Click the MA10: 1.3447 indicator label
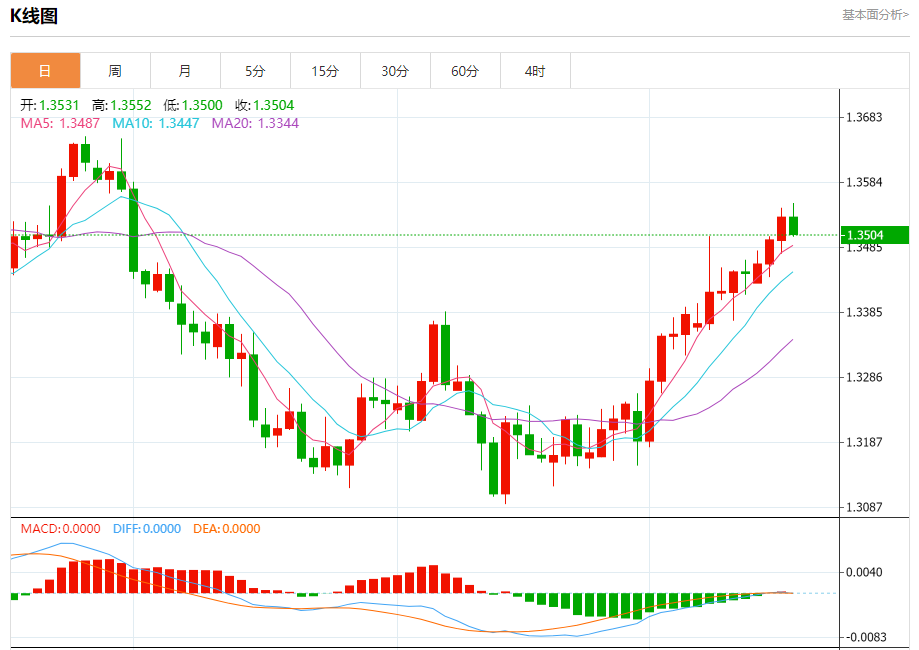919x650 pixels. pyautogui.click(x=156, y=123)
